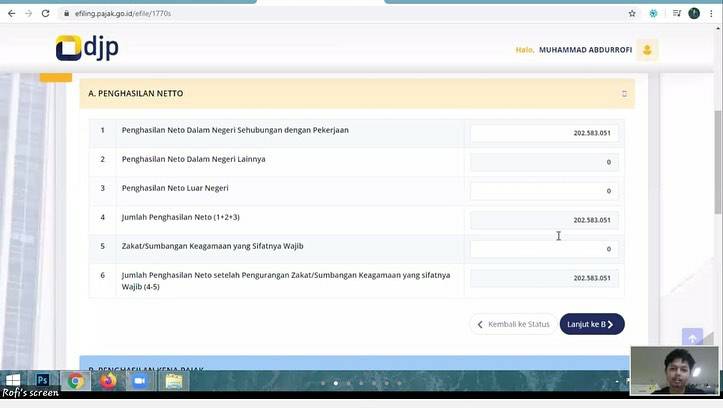Go back using the browser back arrow
Image resolution: width=723 pixels, height=408 pixels.
(x=11, y=13)
